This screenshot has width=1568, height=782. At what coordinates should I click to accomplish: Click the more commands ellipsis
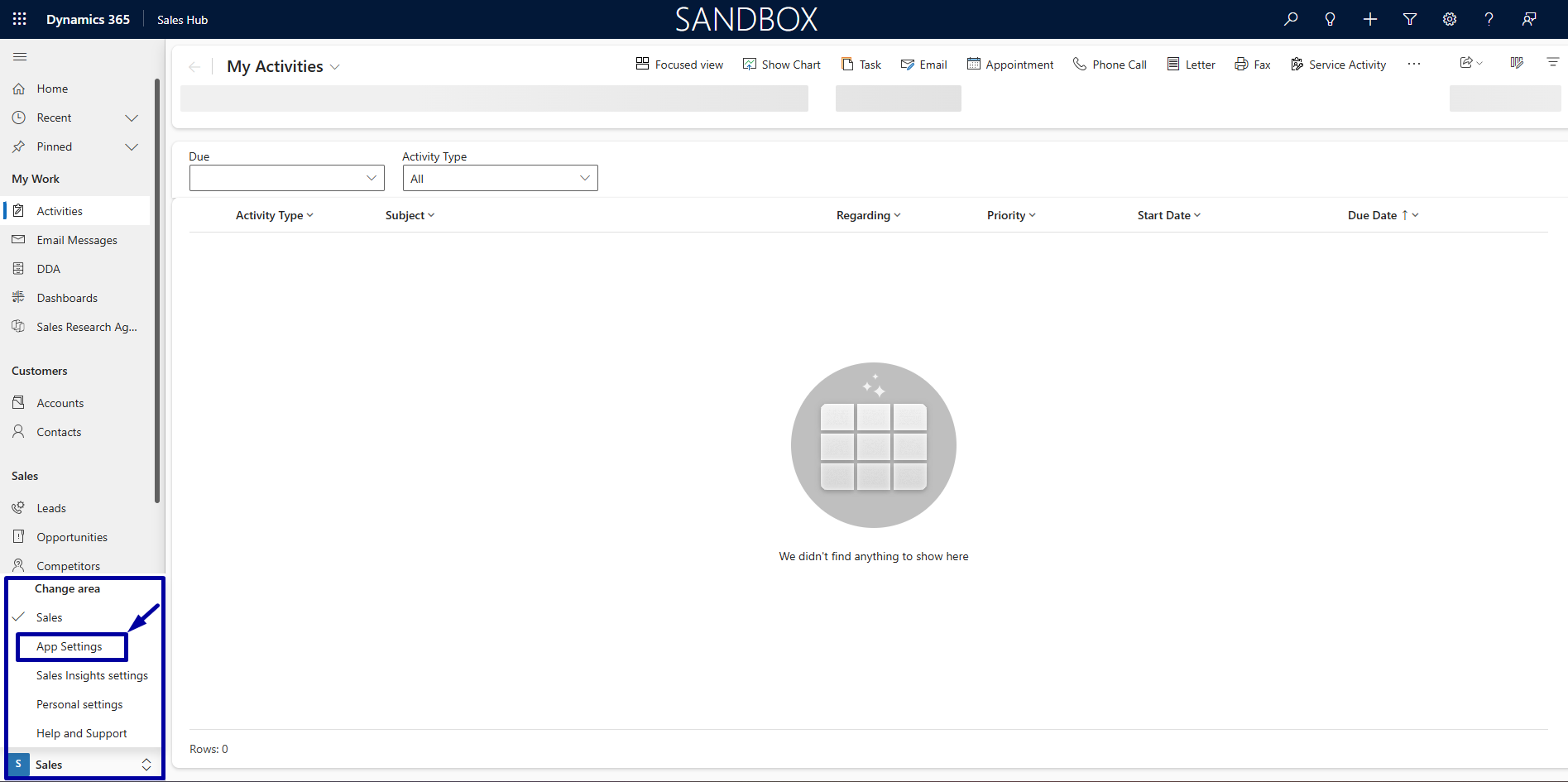1414,65
